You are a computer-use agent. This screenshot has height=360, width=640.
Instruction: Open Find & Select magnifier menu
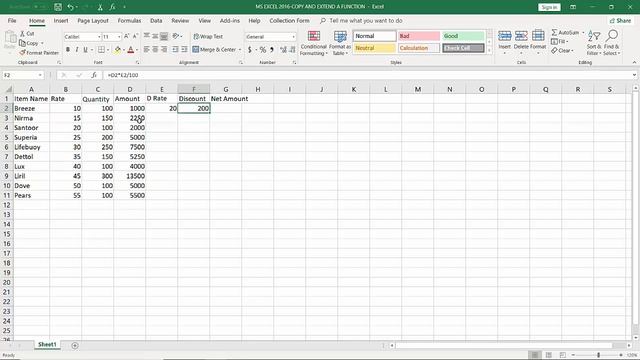[x=611, y=43]
